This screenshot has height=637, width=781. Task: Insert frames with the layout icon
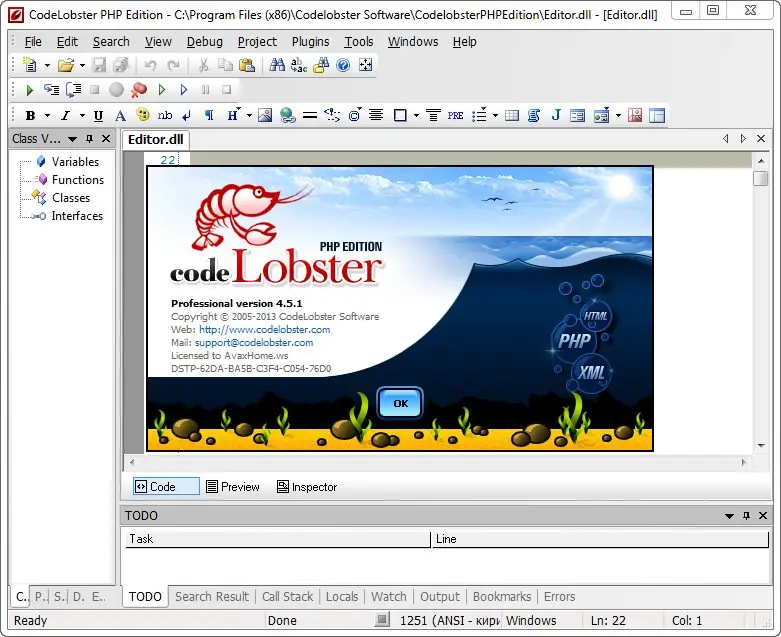tap(657, 116)
